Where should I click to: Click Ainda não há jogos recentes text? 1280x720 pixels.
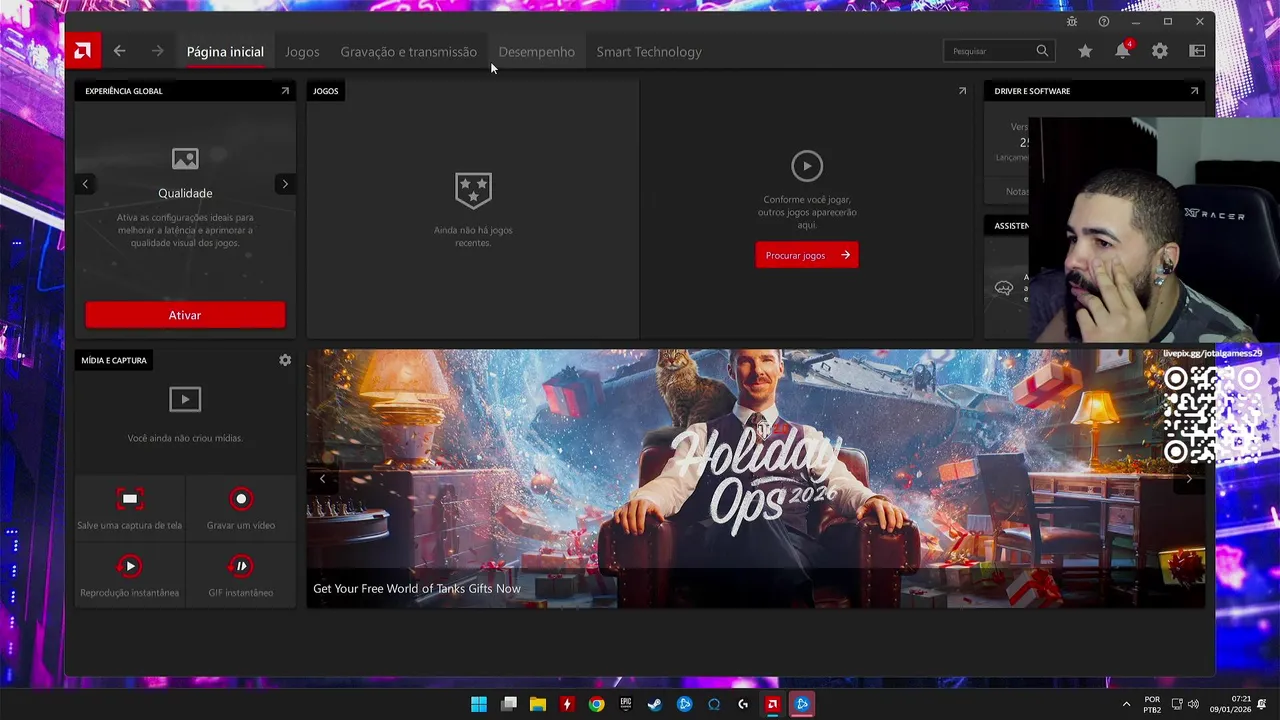click(473, 236)
